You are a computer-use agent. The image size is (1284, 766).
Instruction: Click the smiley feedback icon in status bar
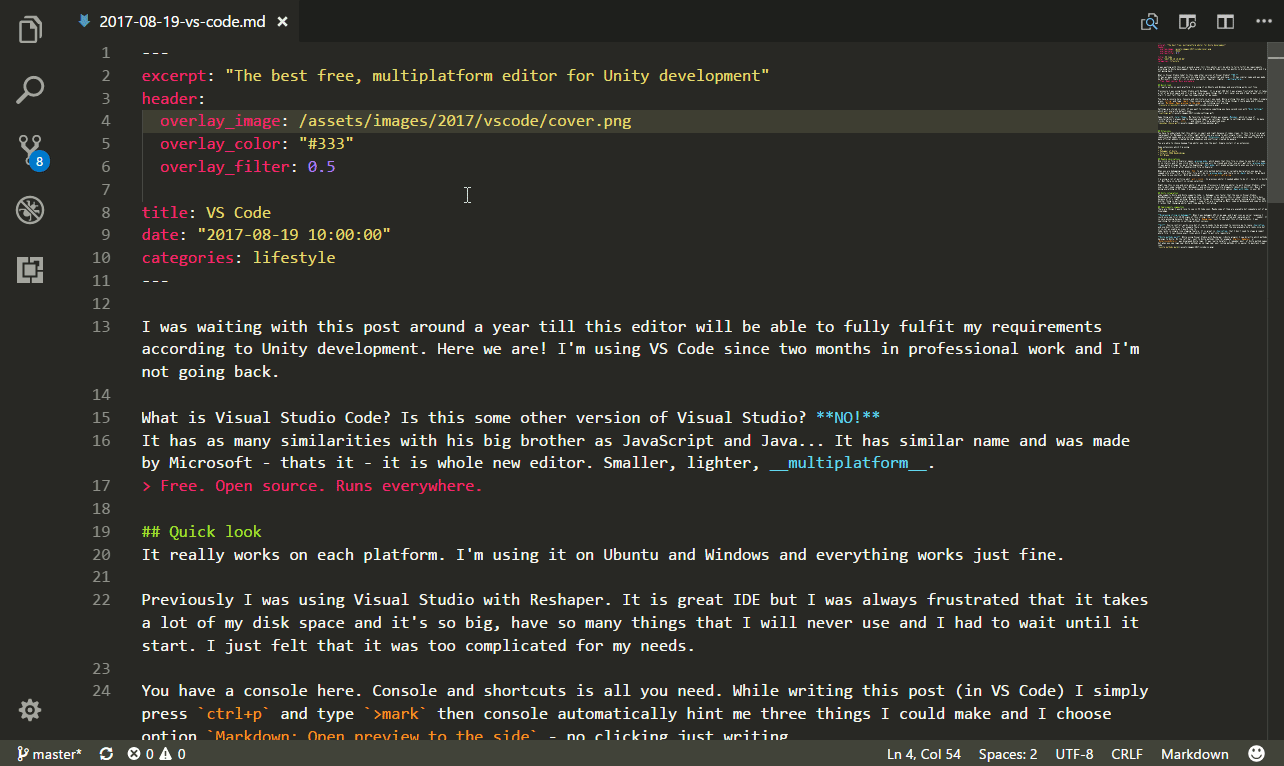coord(1256,754)
